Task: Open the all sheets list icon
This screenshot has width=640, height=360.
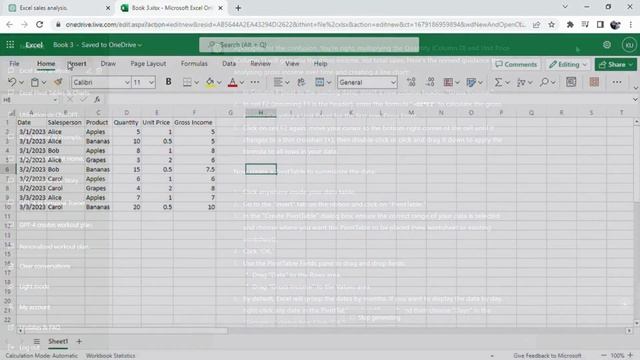Action: (37, 341)
